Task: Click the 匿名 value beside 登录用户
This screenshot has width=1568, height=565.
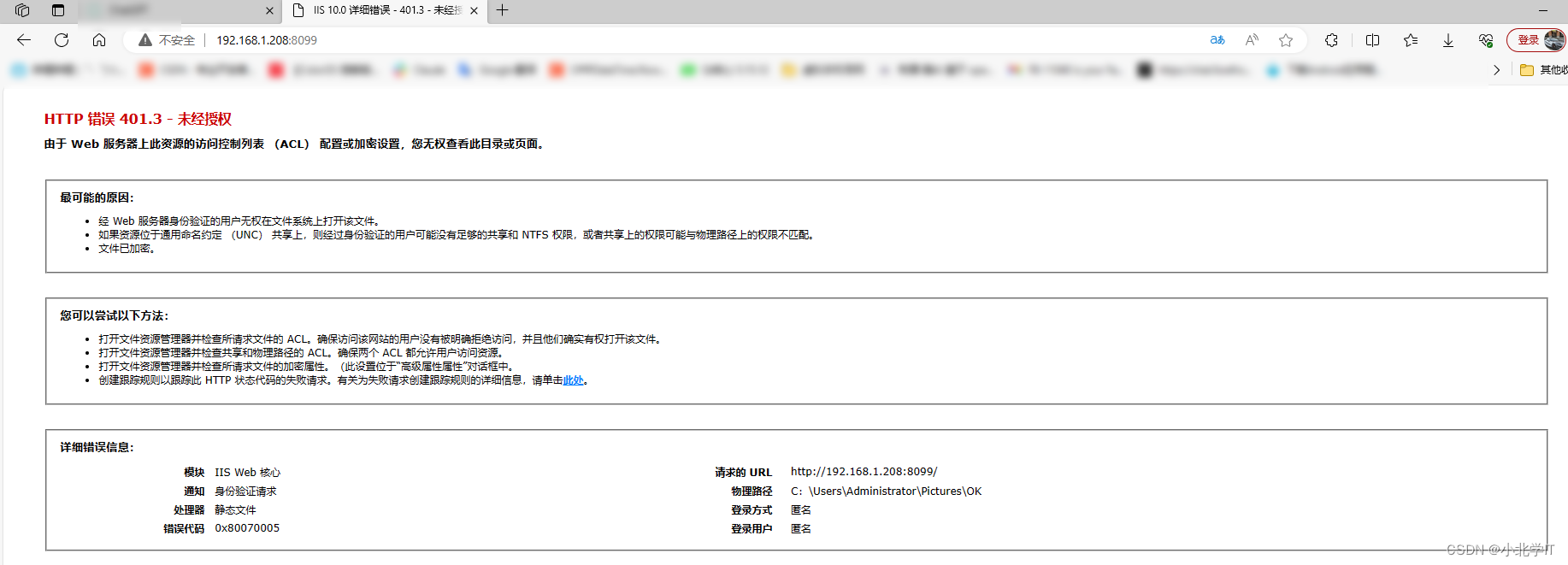Action: pos(801,529)
